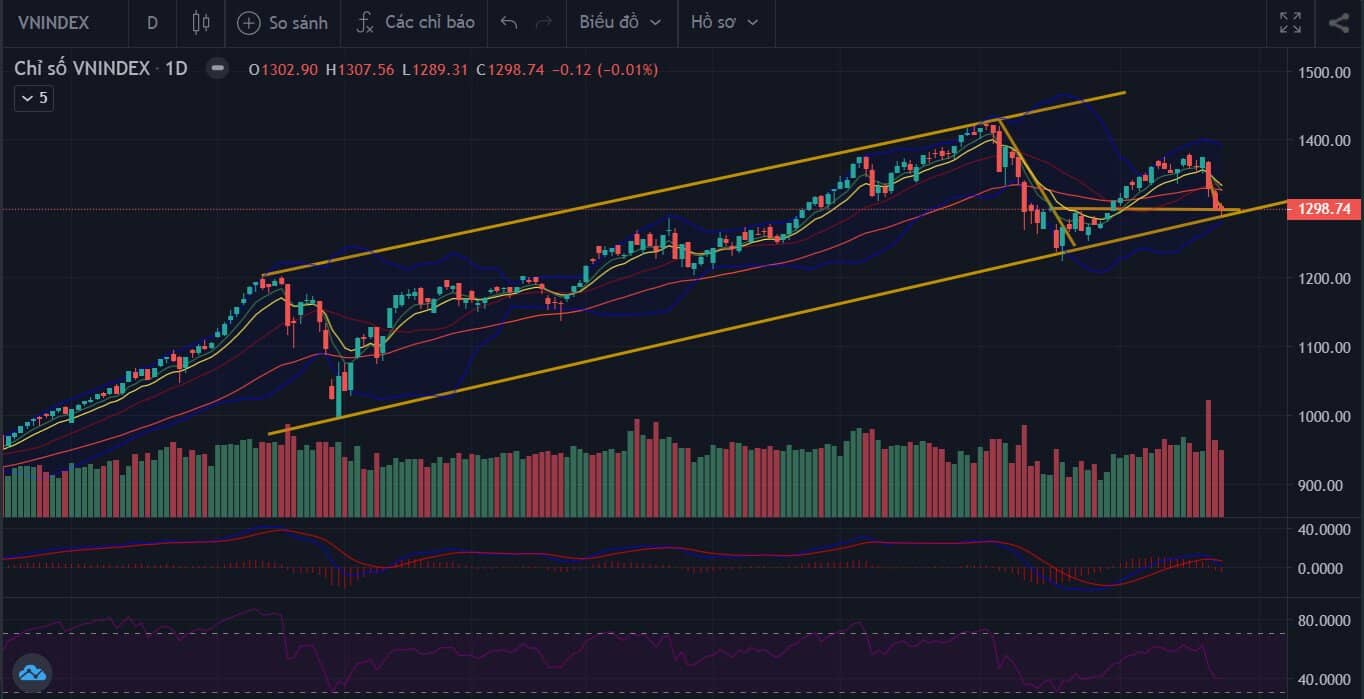Image resolution: width=1364 pixels, height=699 pixels.
Task: Click the close value C1298.74 in the legend
Action: coord(510,70)
